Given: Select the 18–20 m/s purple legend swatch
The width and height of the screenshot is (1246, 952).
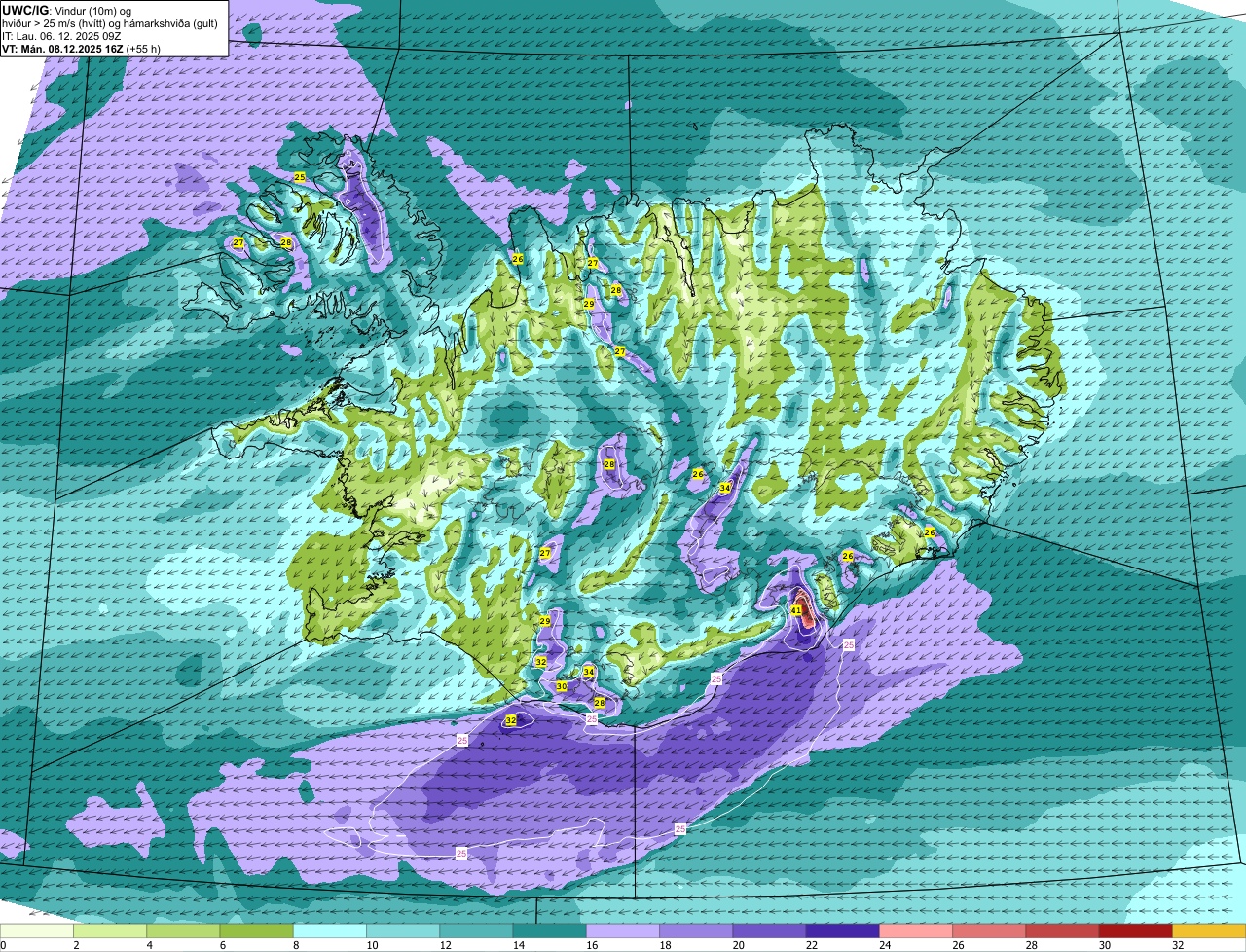Looking at the screenshot, I should (x=696, y=932).
